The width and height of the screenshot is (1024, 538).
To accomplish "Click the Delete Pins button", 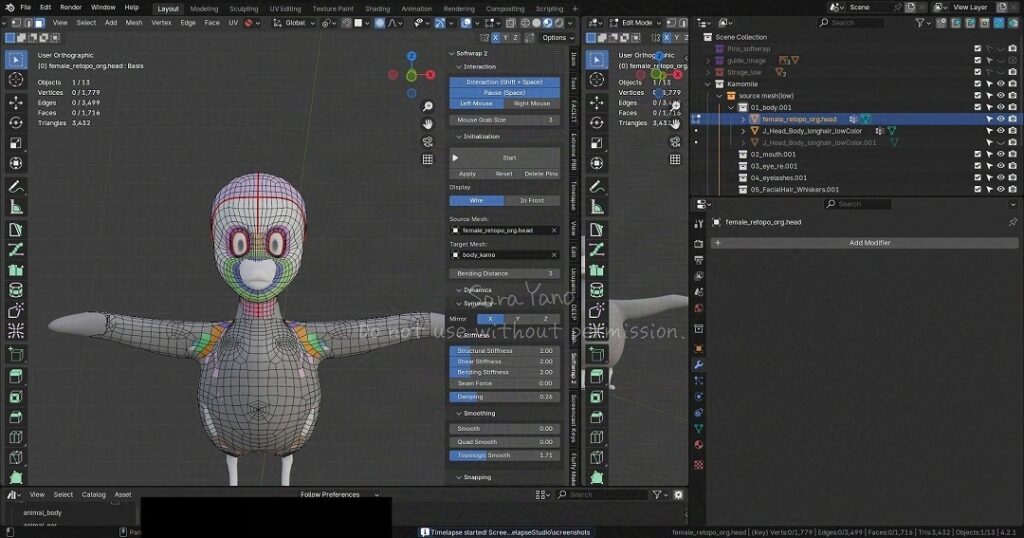I will tap(541, 173).
